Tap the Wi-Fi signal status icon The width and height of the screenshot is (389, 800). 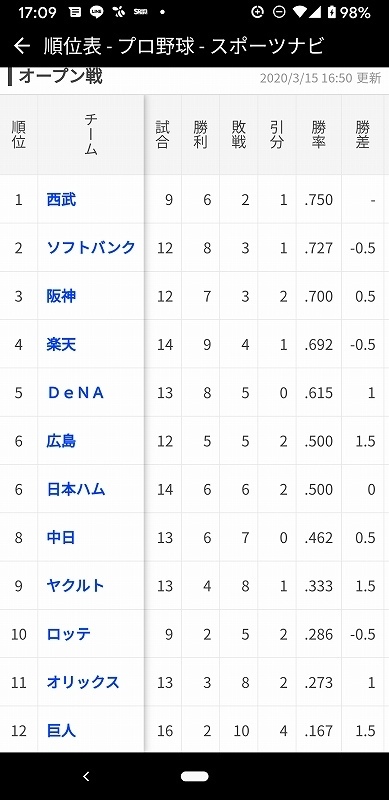(301, 12)
